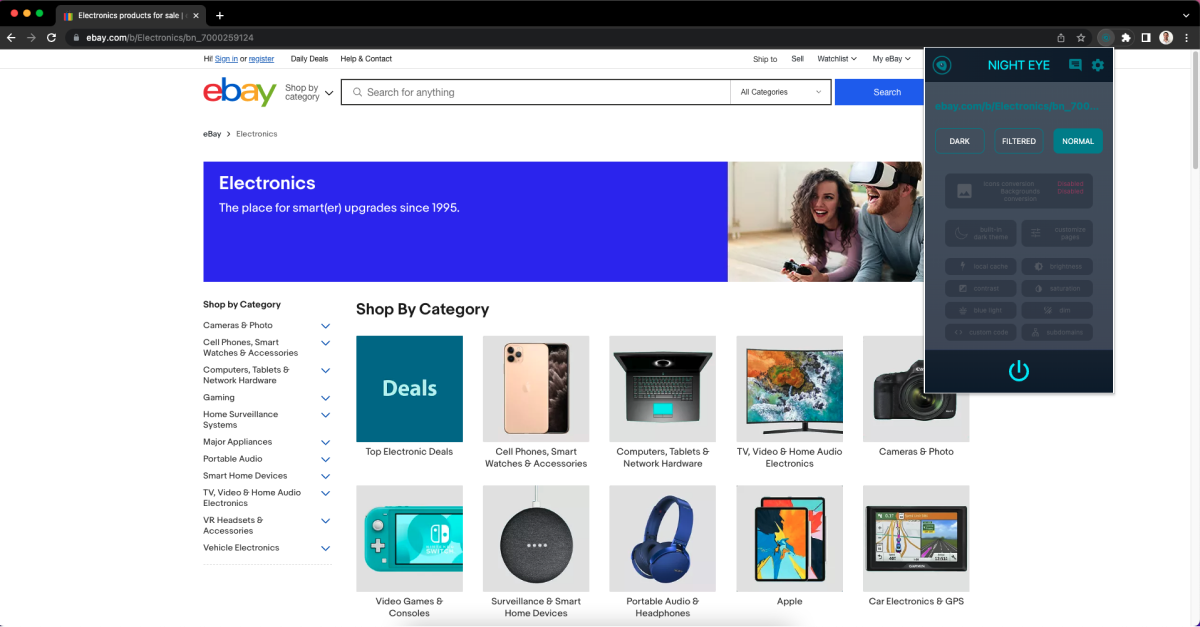Screen dimensions: 1200x627
Task: Toggle Chrome side panel icon
Action: pos(1146,38)
